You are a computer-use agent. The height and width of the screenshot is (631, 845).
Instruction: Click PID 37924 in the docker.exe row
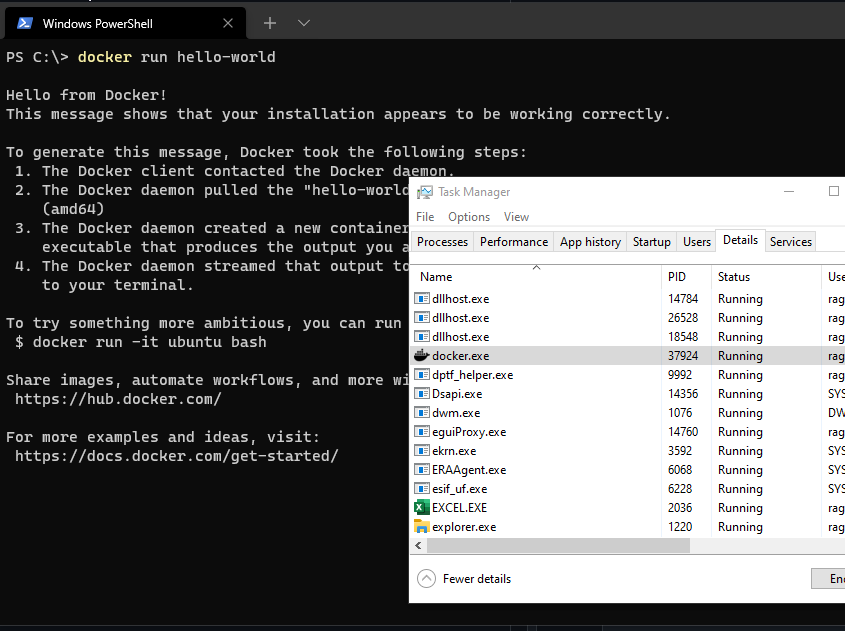click(683, 356)
